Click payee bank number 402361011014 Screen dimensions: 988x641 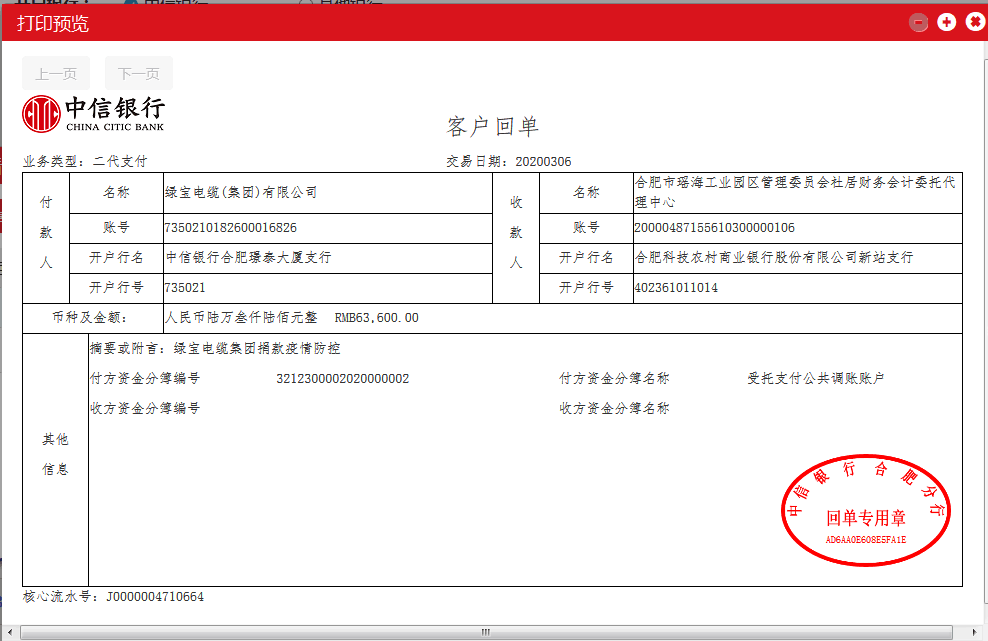(676, 288)
